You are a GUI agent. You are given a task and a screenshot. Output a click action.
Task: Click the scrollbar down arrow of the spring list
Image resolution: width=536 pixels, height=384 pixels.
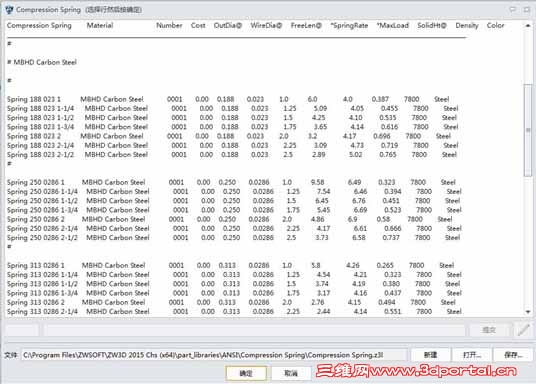528,312
